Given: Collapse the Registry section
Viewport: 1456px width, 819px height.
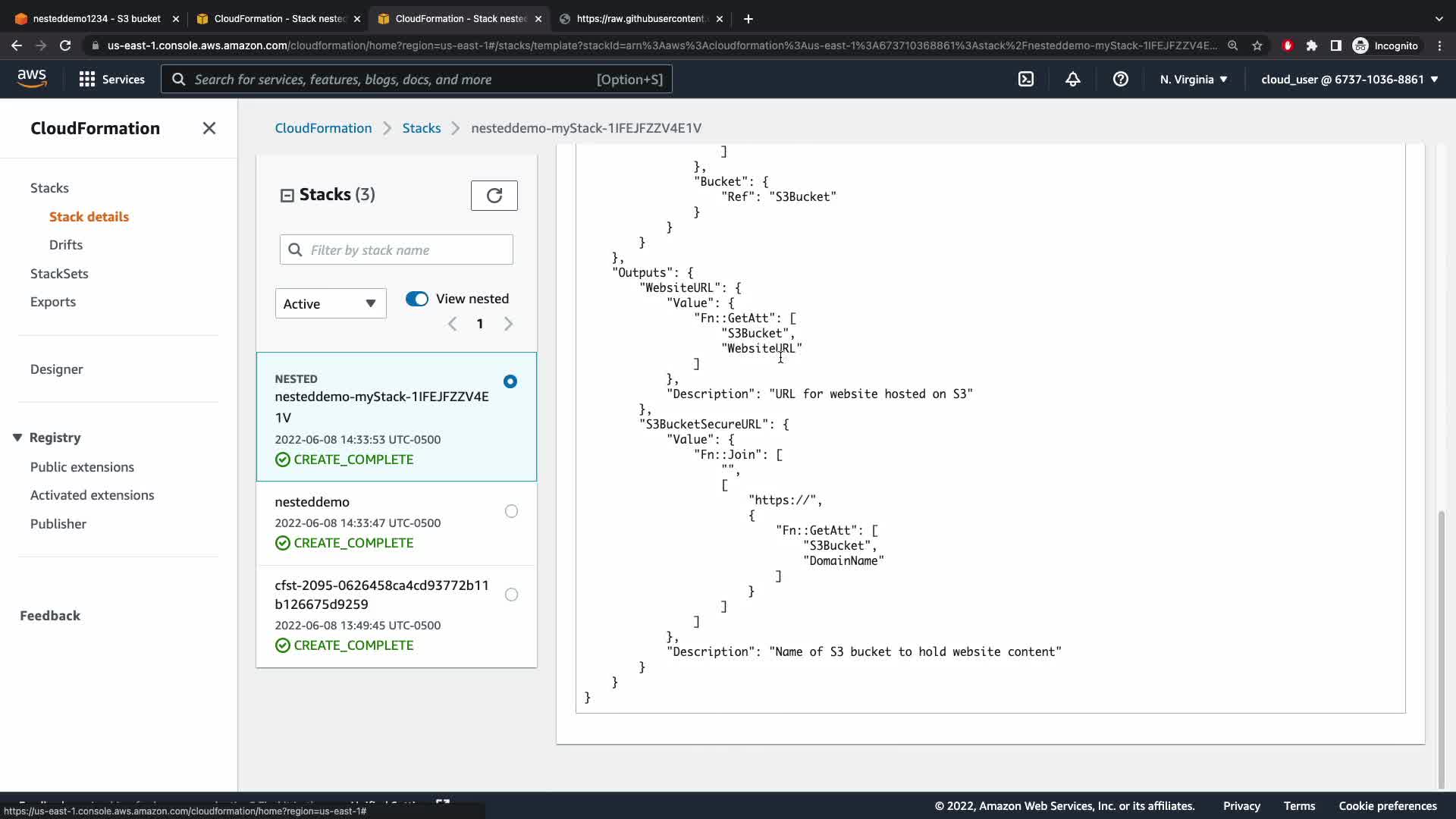Looking at the screenshot, I should pos(17,438).
